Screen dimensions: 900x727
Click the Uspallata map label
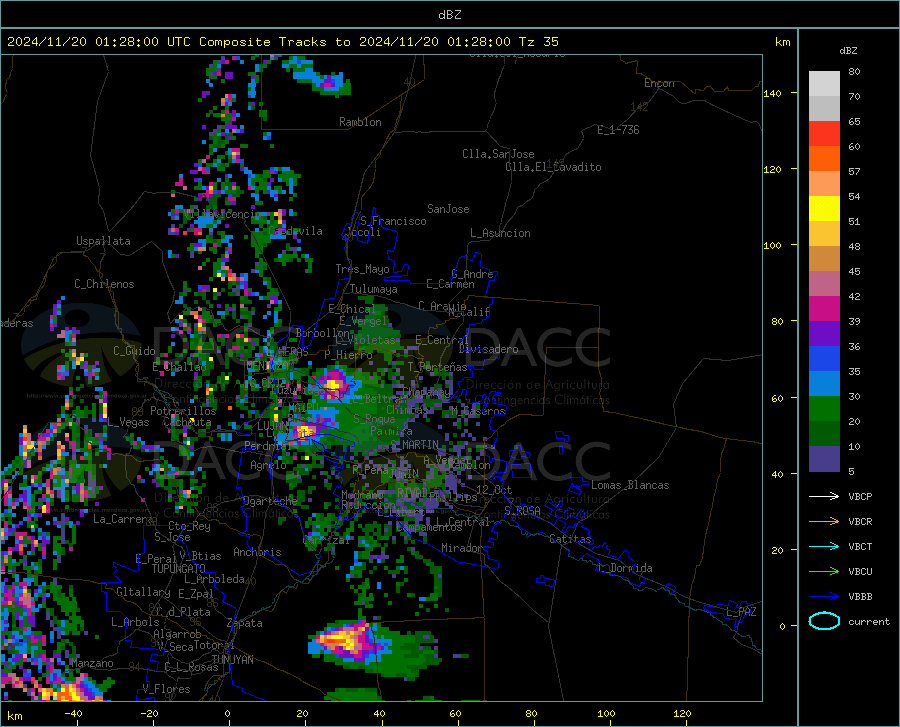pos(103,241)
